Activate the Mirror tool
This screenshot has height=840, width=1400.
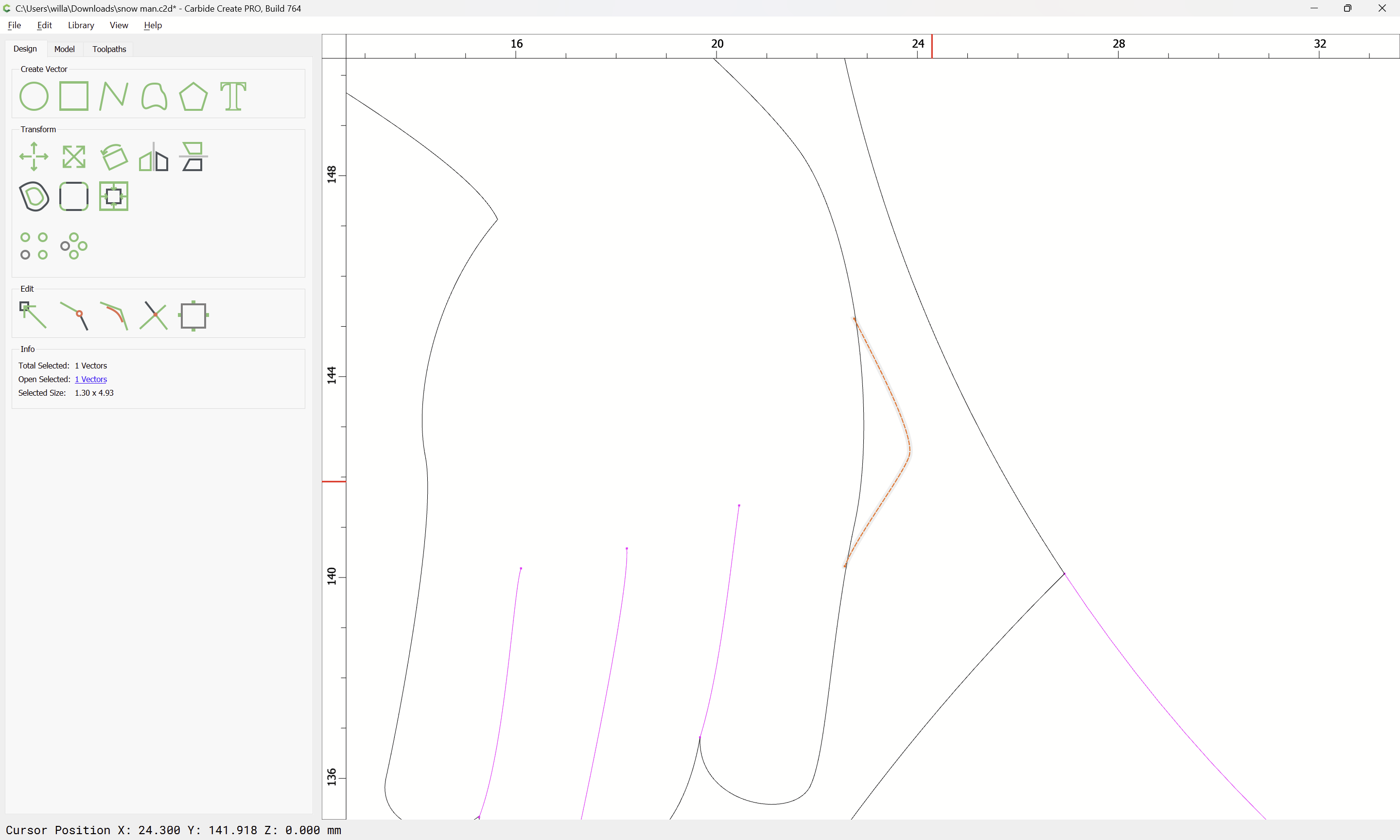153,156
